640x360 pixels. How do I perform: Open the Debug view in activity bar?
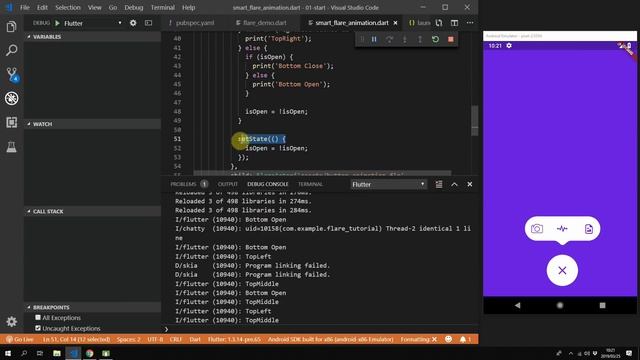coord(11,98)
